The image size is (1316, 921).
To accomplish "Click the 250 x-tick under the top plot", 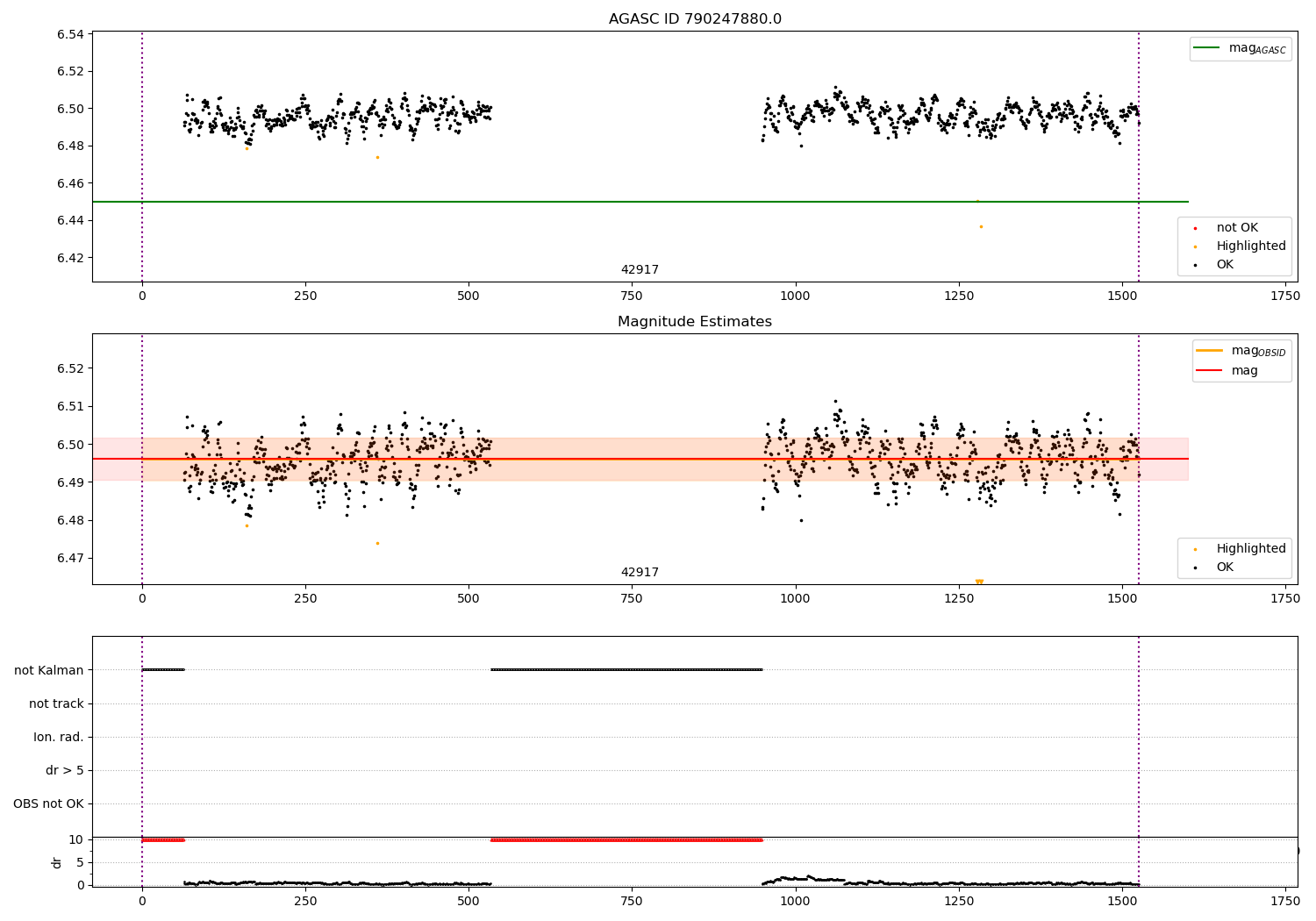I will (x=305, y=296).
